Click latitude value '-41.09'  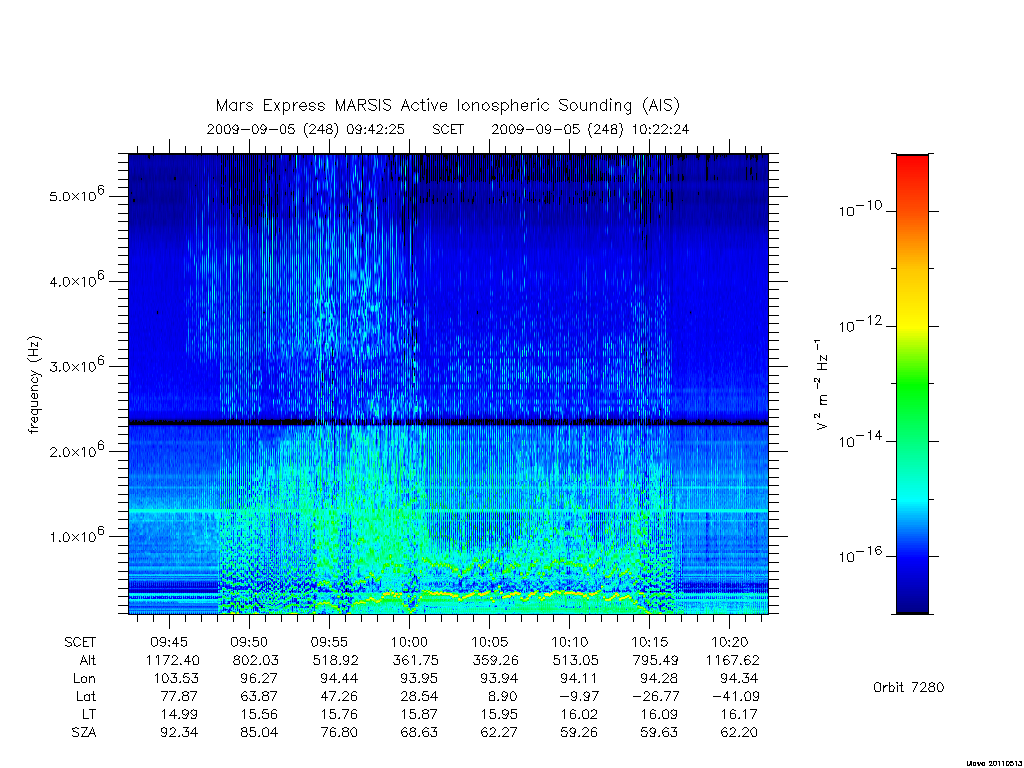click(x=735, y=697)
